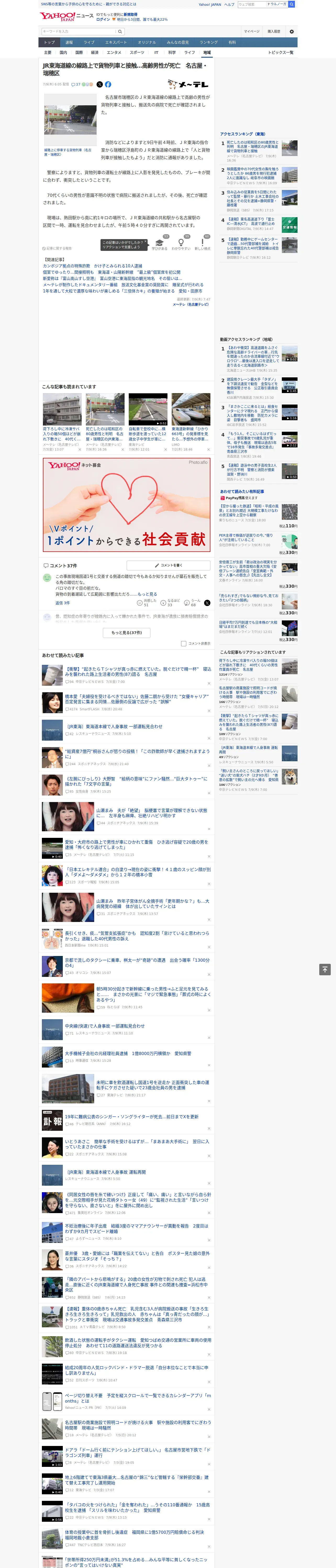The image size is (336, 1568).
Task: Open the article's main crossing photo
Action: (70, 120)
